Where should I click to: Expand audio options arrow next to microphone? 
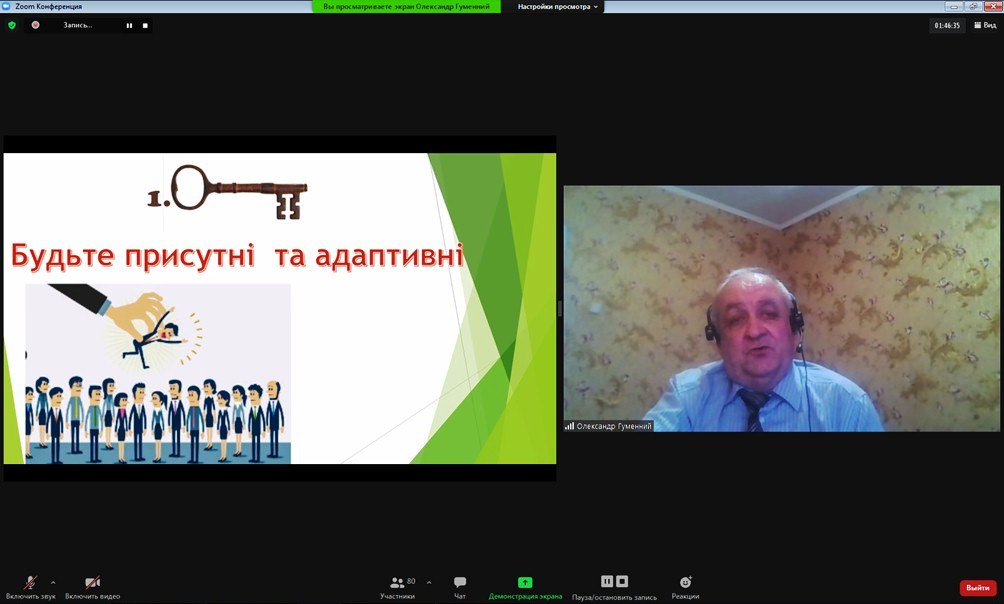(53, 582)
